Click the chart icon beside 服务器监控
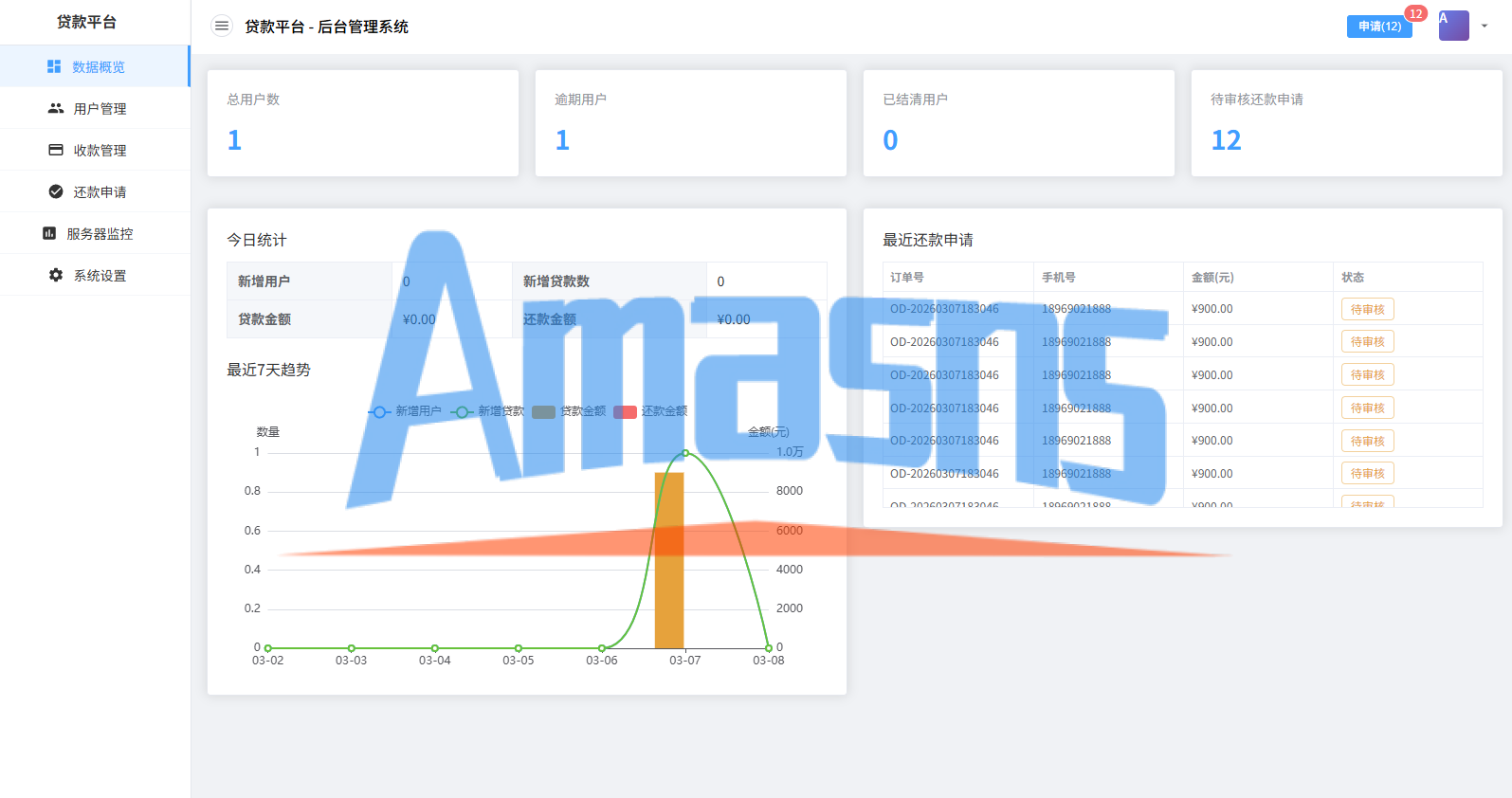Viewport: 1512px width, 798px height. [x=49, y=233]
